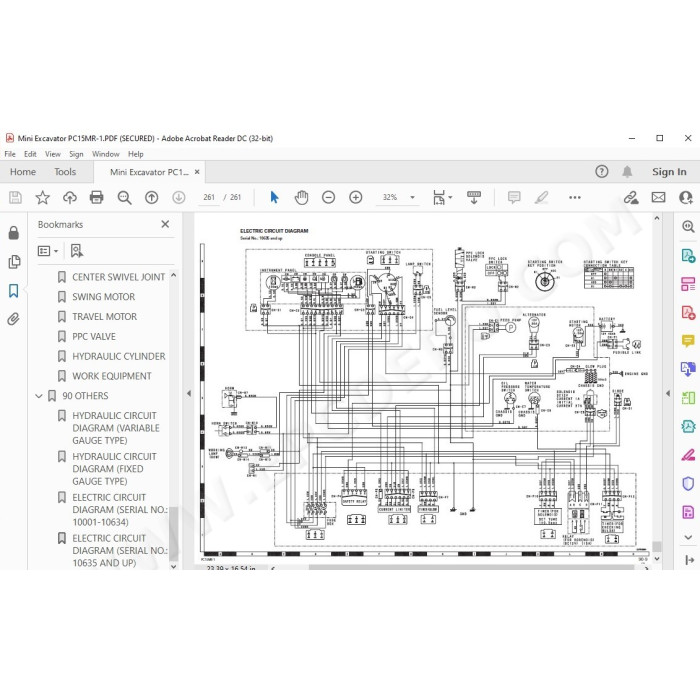This screenshot has height=700, width=700.
Task: Open Fill & Sign tool in right pane
Action: coord(688,455)
